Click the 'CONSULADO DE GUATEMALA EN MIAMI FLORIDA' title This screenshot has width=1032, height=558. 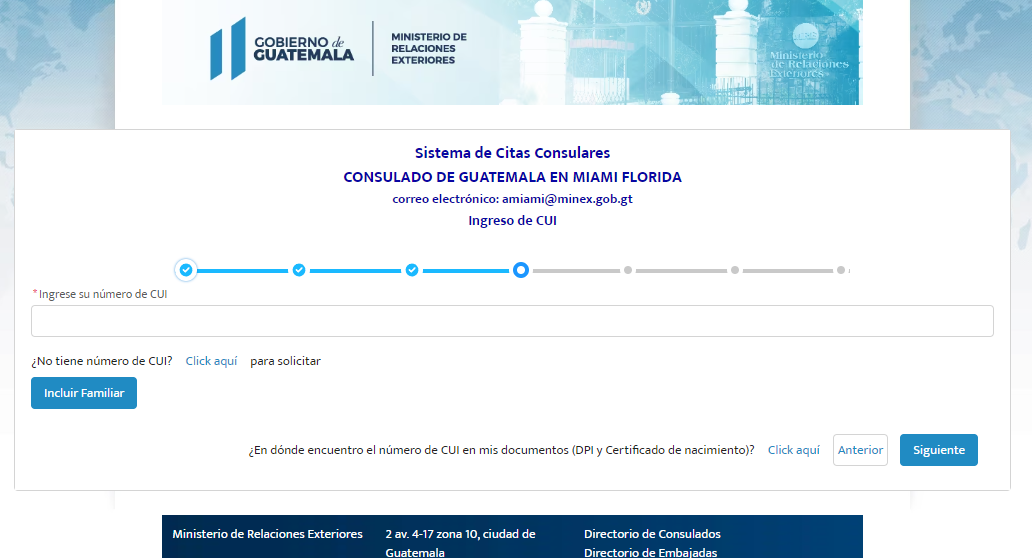coord(512,177)
